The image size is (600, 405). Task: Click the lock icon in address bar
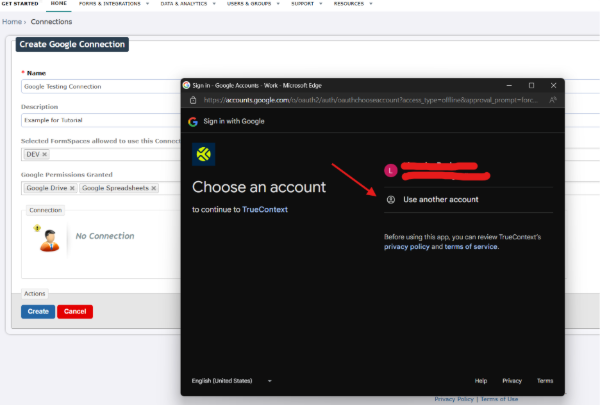click(x=193, y=100)
